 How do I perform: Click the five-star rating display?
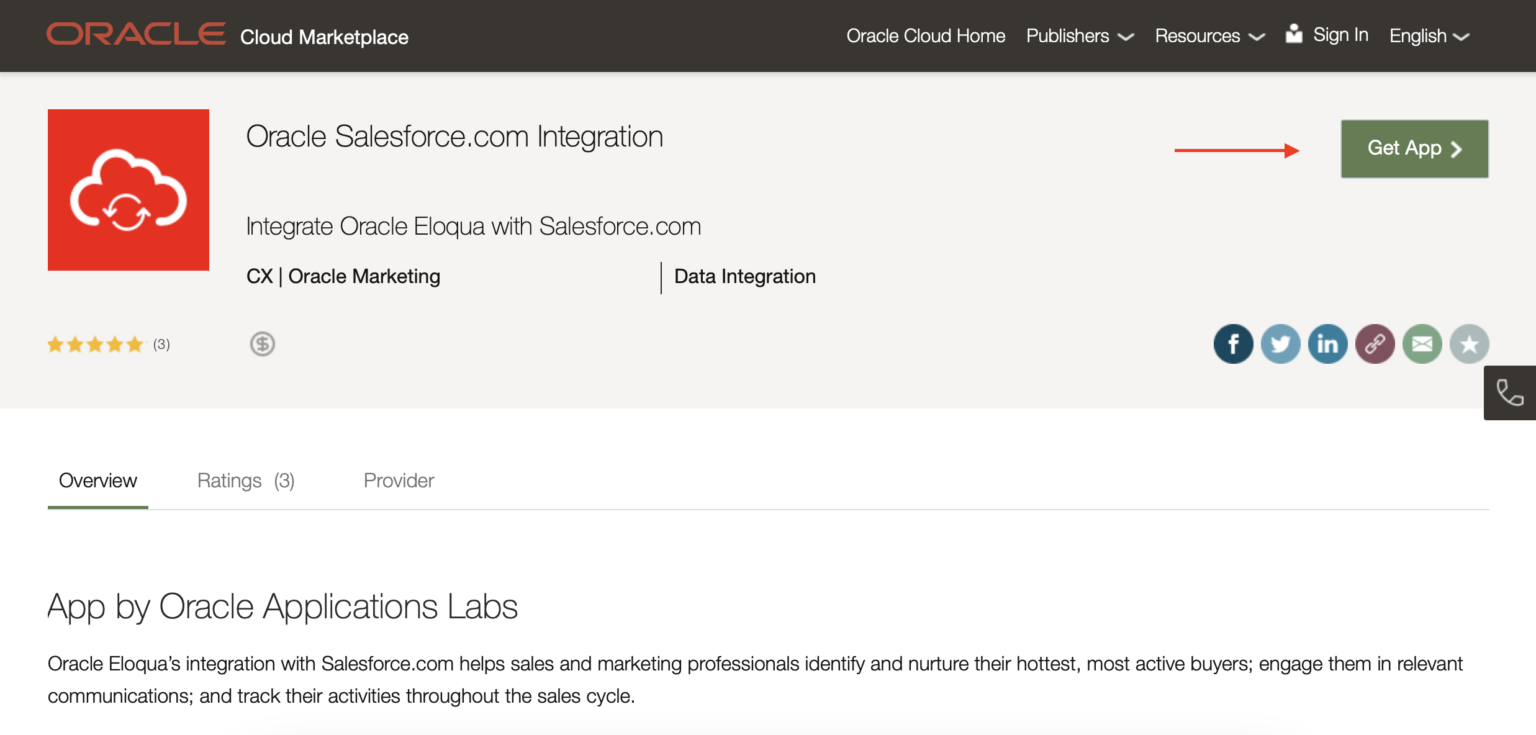pos(95,343)
